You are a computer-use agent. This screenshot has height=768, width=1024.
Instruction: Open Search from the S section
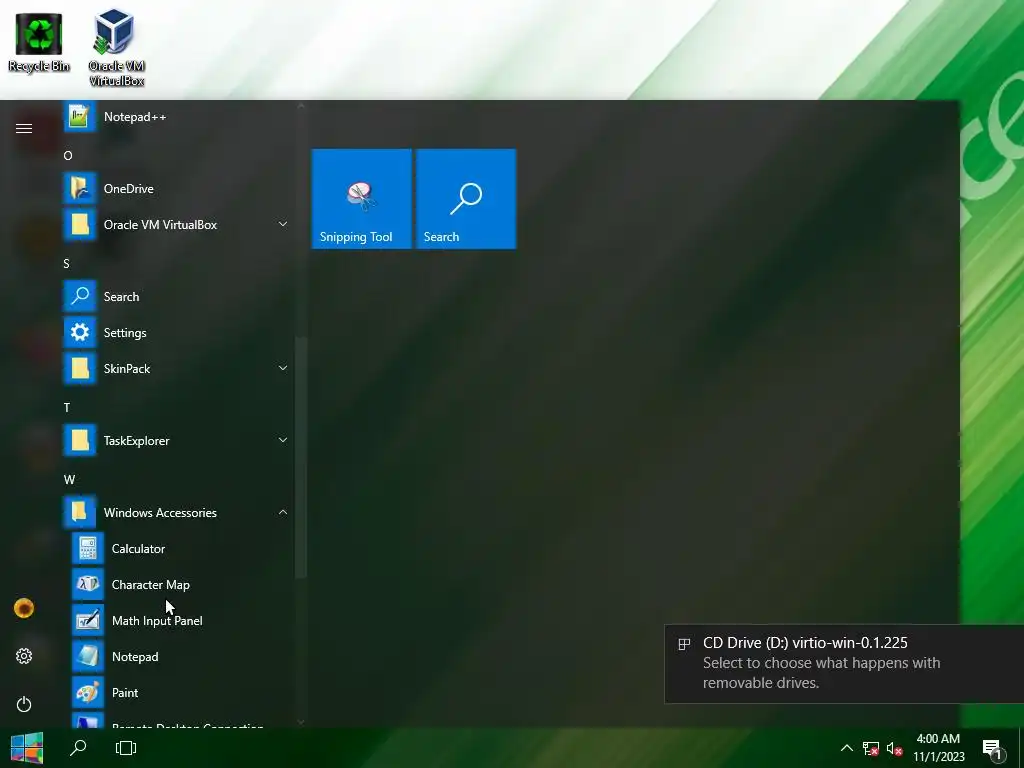[x=176, y=296]
